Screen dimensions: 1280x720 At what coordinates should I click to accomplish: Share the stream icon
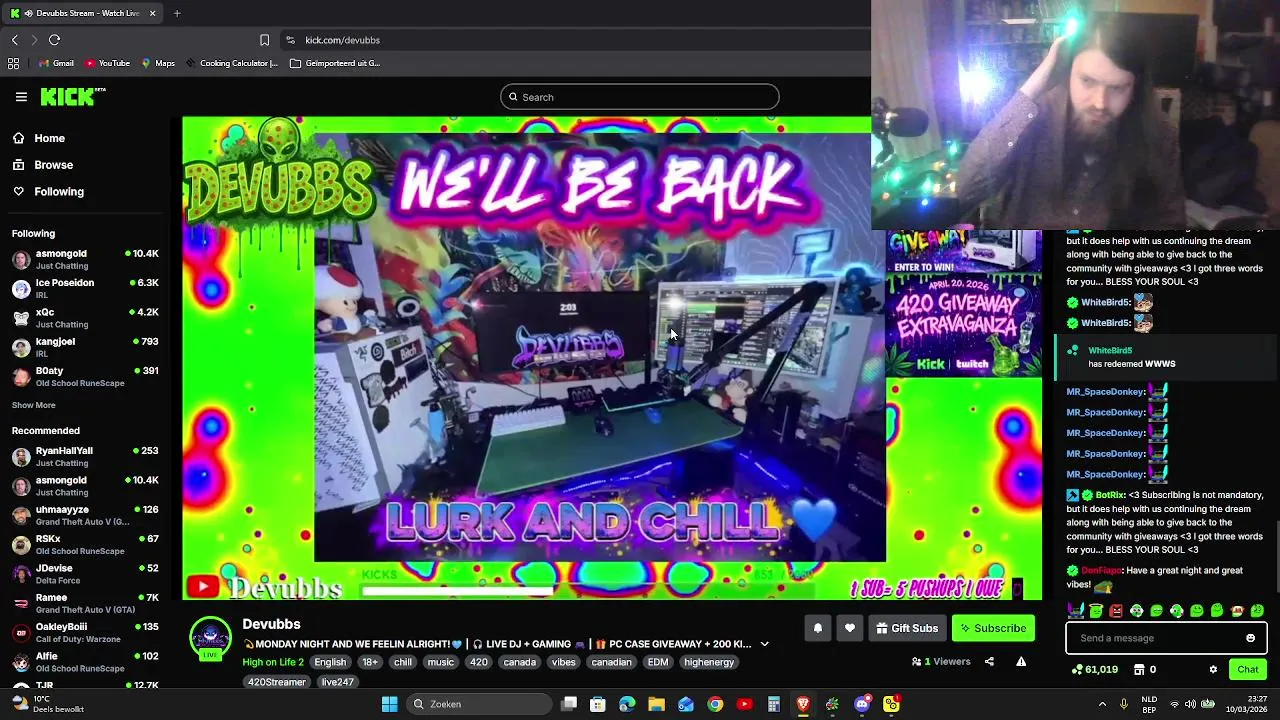click(989, 661)
